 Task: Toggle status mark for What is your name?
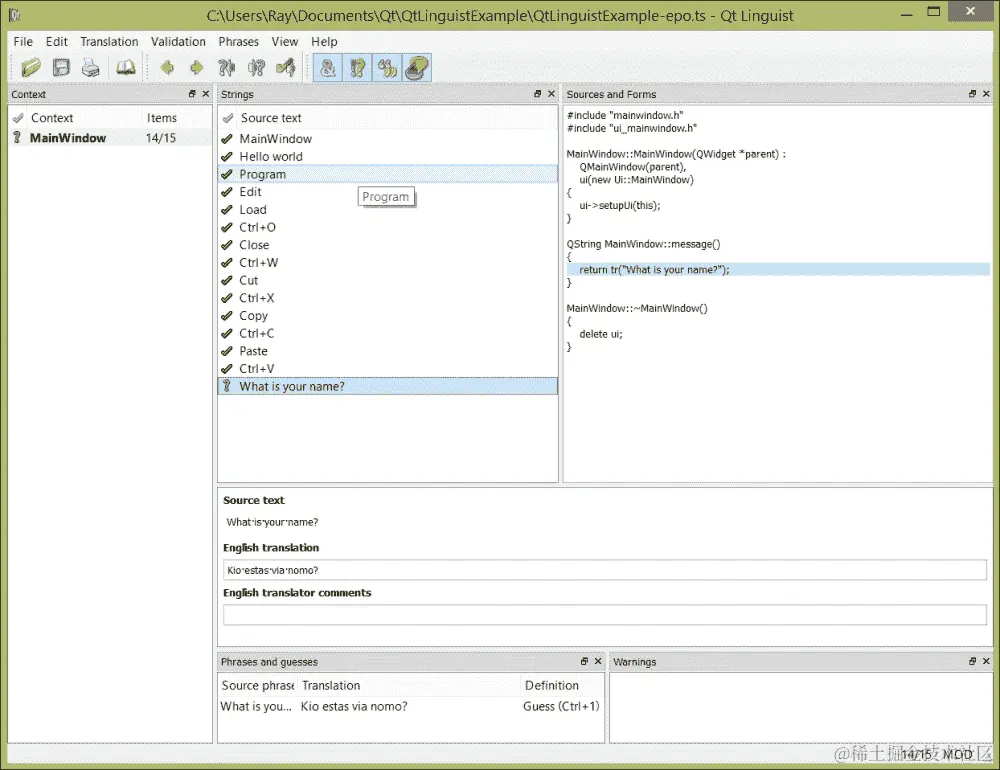tap(226, 386)
